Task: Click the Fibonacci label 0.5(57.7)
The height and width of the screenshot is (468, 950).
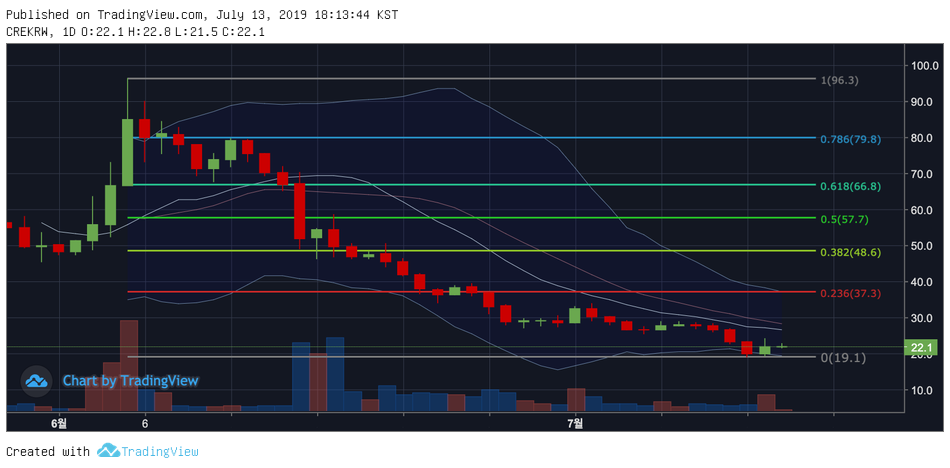Action: click(x=845, y=219)
